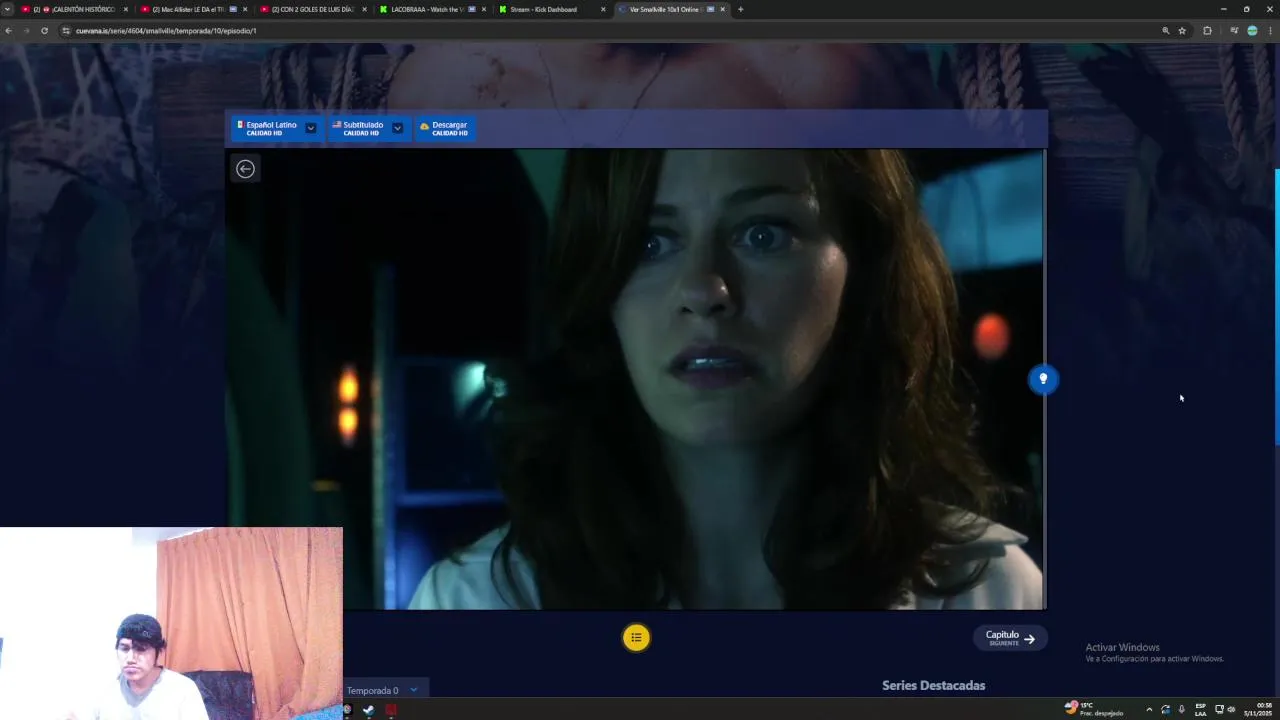This screenshot has width=1280, height=720.
Task: Click the Descargar download button
Action: coord(444,128)
